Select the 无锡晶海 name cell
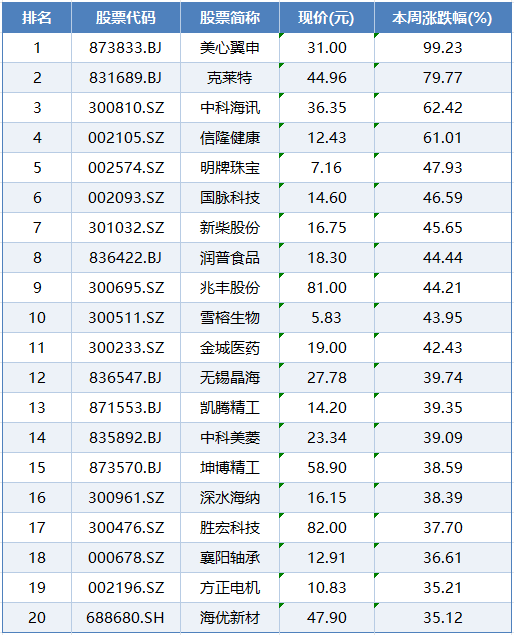 [x=230, y=377]
